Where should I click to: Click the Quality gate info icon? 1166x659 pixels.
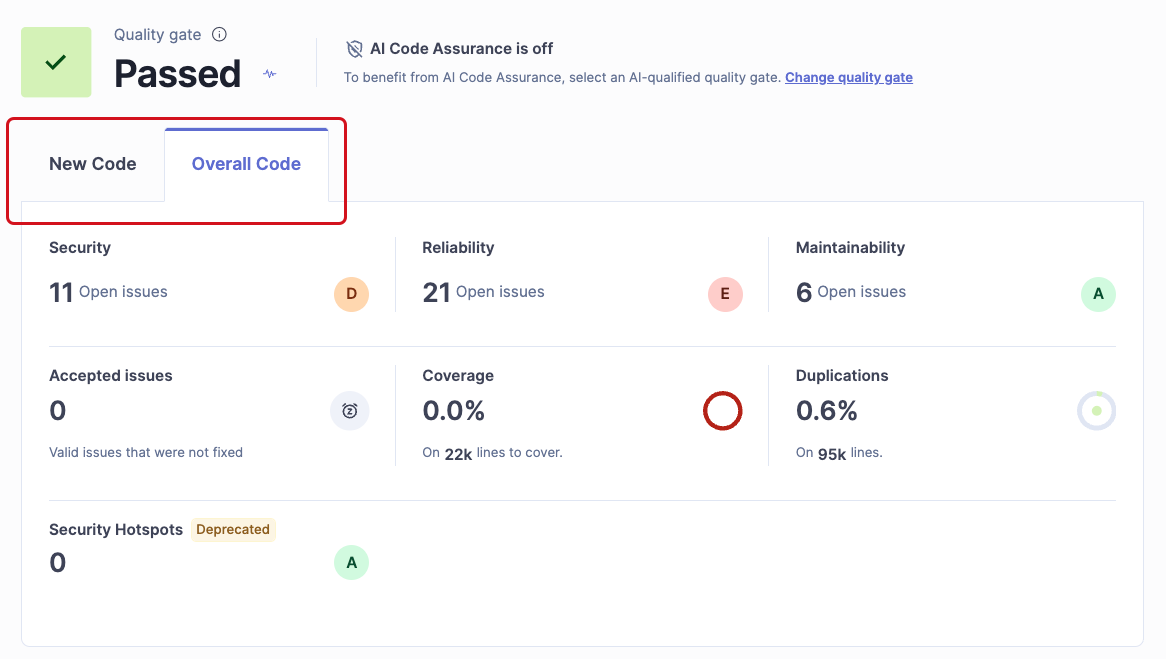click(219, 34)
